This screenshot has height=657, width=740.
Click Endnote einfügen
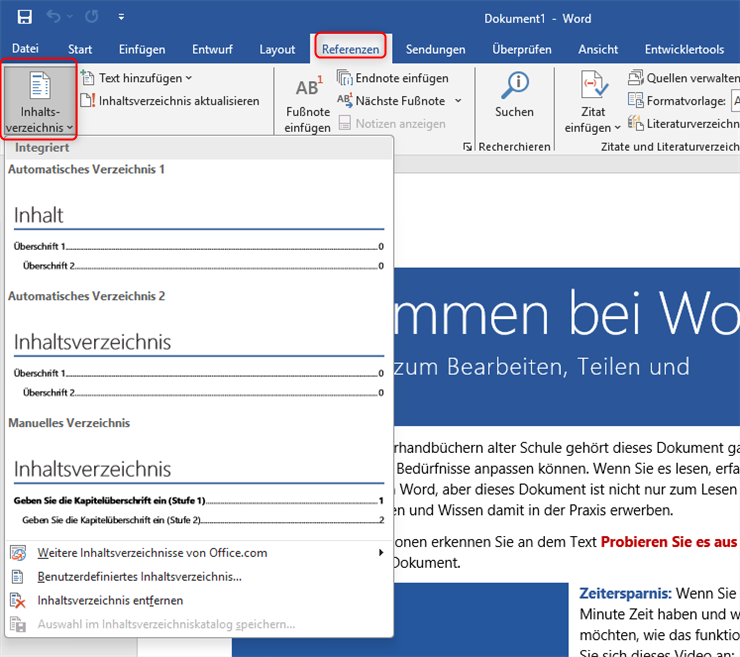pos(393,78)
